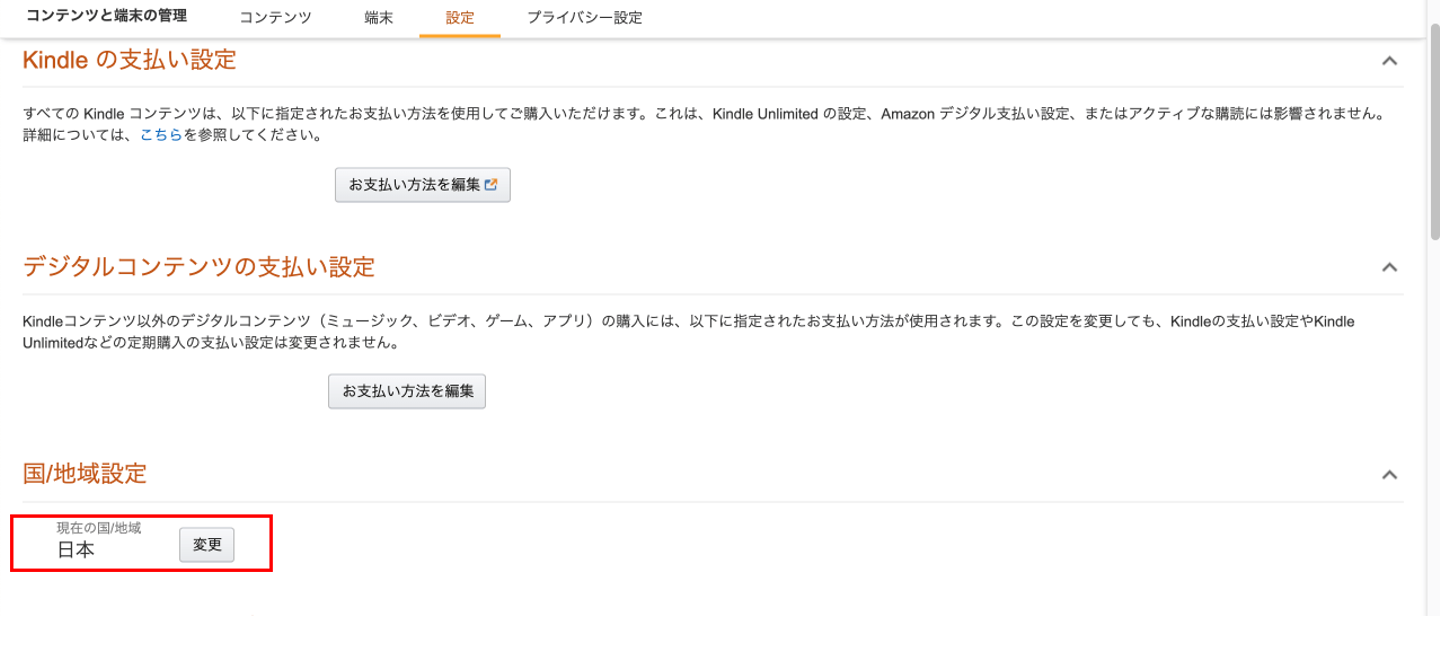This screenshot has height=660, width=1440.
Task: Click the 現在の国/地域 label
Action: (99, 528)
